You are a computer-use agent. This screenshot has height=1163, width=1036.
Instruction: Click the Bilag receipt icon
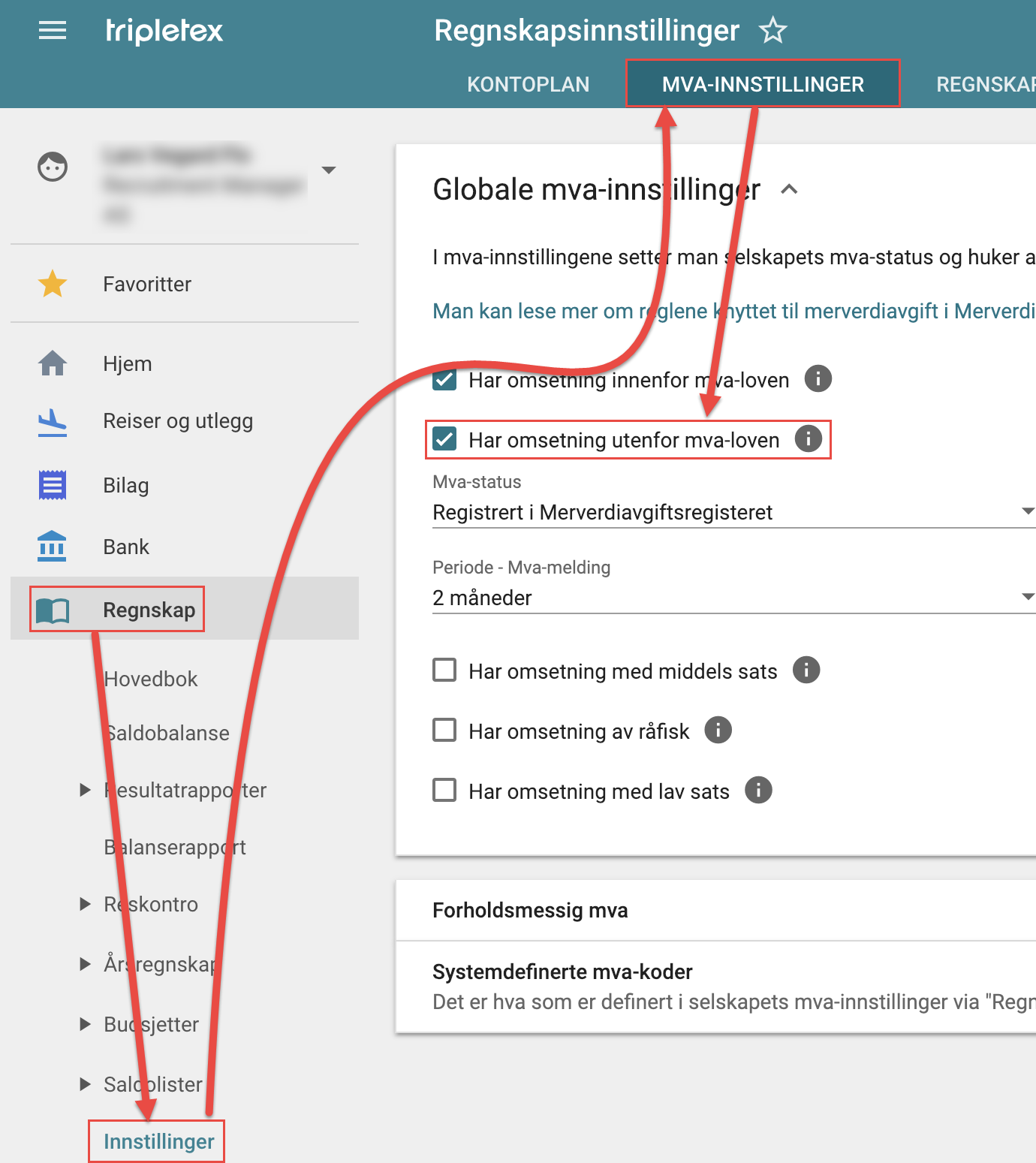53,485
